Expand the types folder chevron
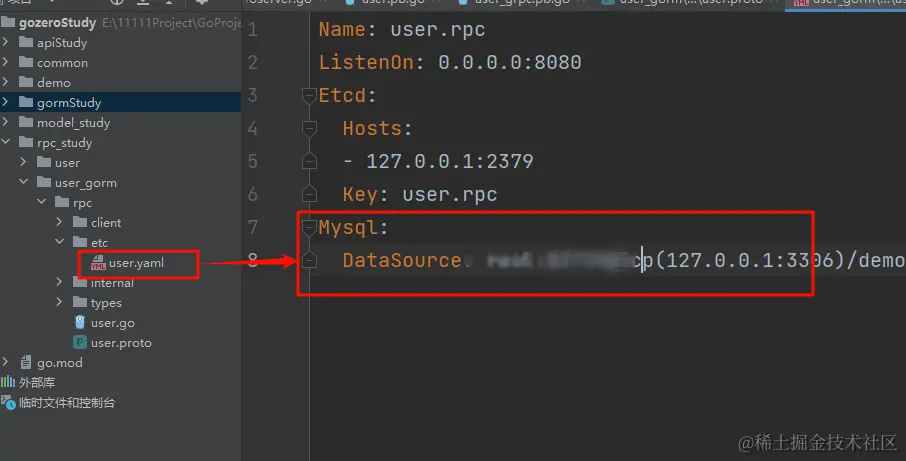The image size is (906, 461). [x=59, y=302]
